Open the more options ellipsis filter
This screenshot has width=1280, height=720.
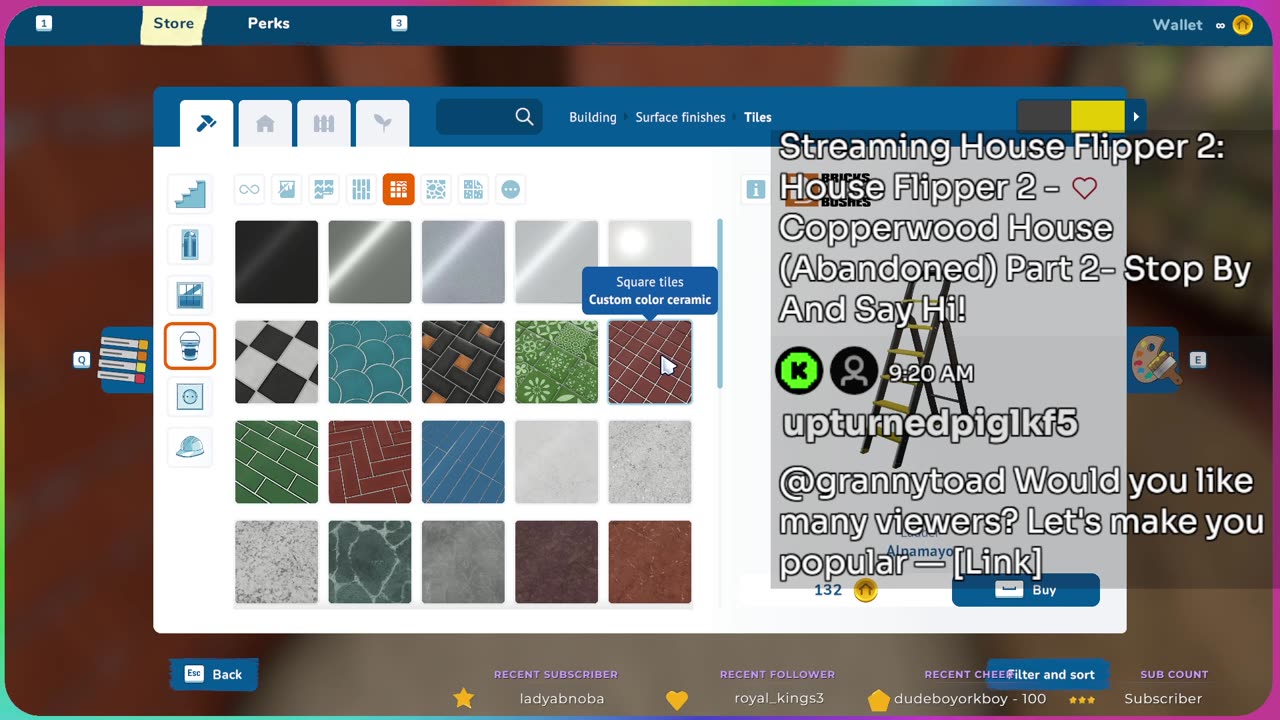tap(511, 189)
